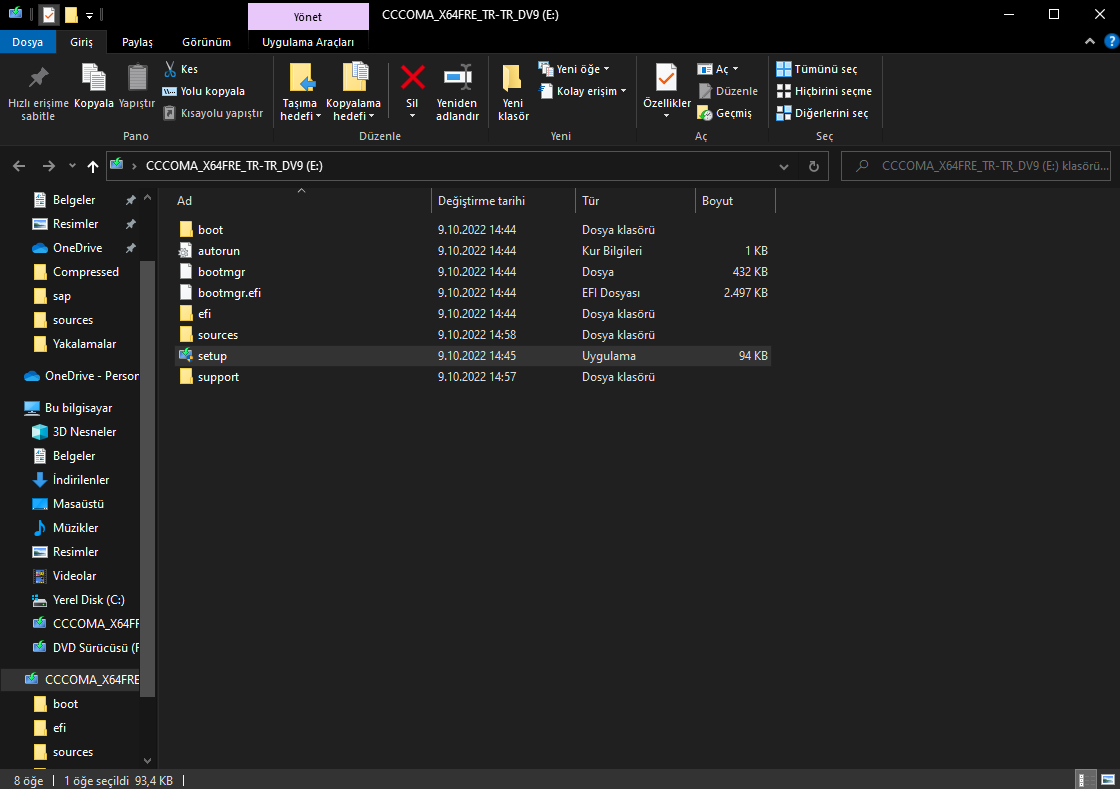This screenshot has height=789, width=1120.
Task: Expand Yeni öğe (New item) dropdown
Action: tap(574, 69)
